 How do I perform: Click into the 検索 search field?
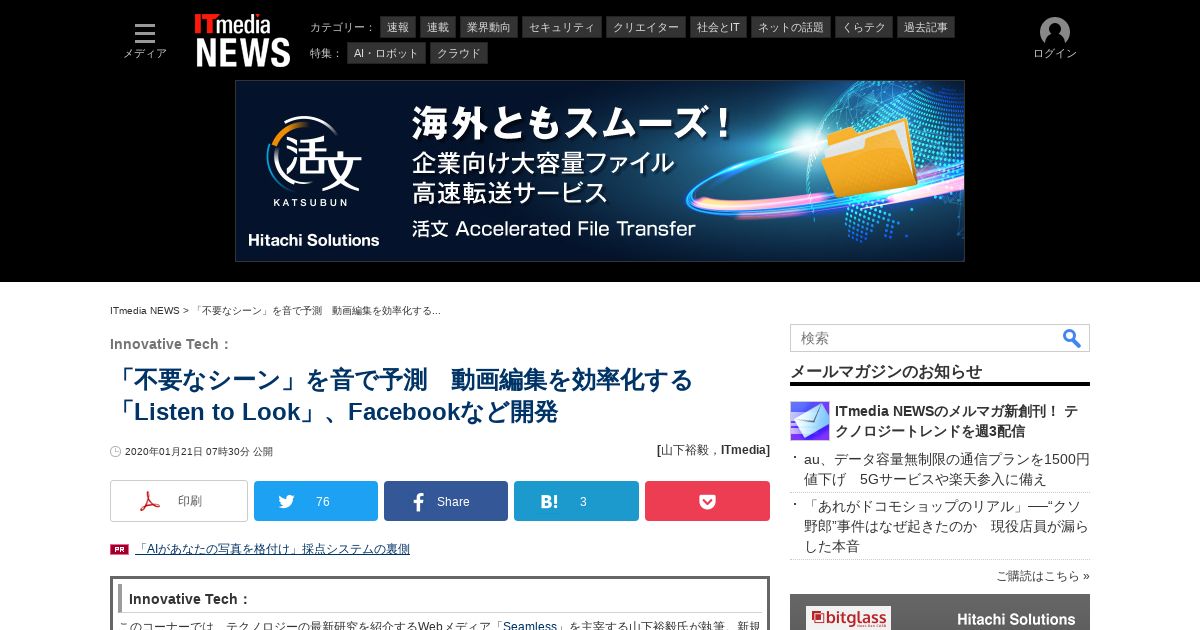pyautogui.click(x=925, y=338)
